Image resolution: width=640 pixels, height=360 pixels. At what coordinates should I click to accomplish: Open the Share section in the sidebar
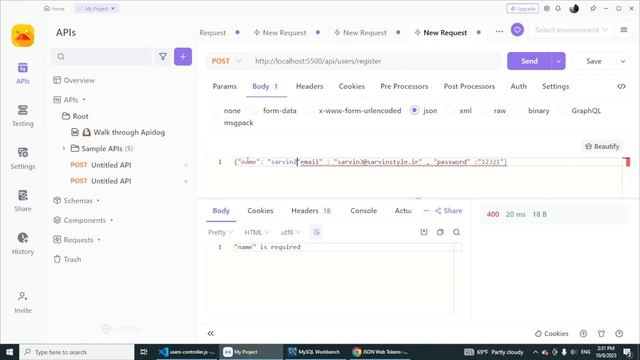coord(23,201)
